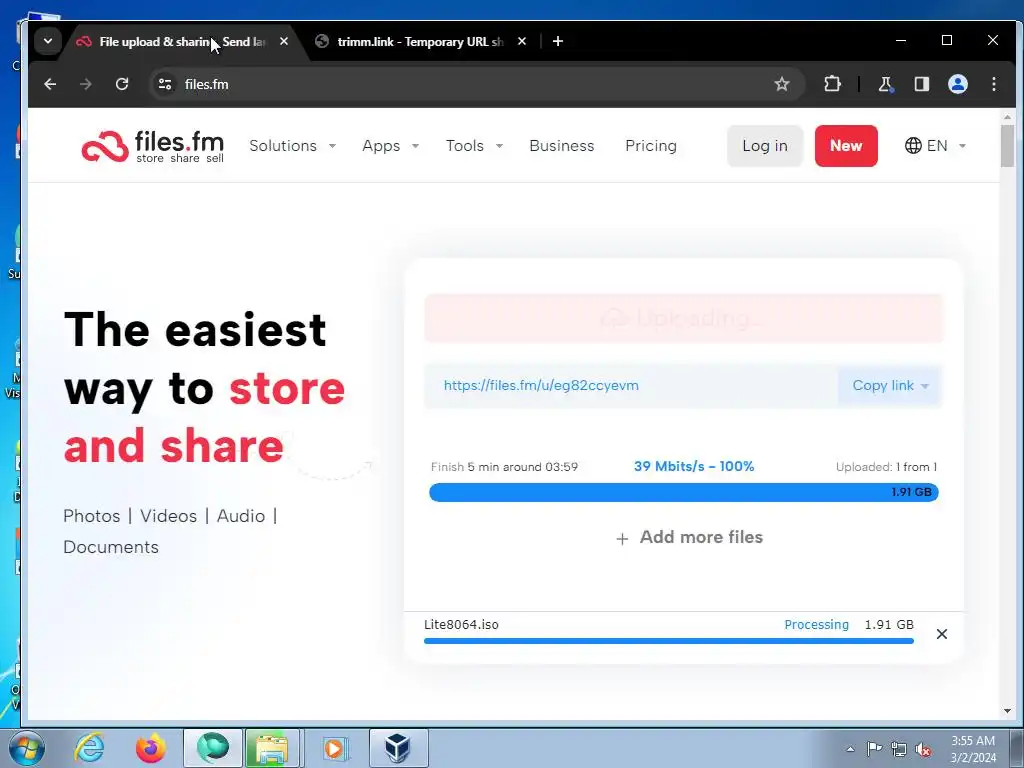This screenshot has height=768, width=1024.
Task: Open Windows Media Player from taskbar
Action: (x=335, y=748)
